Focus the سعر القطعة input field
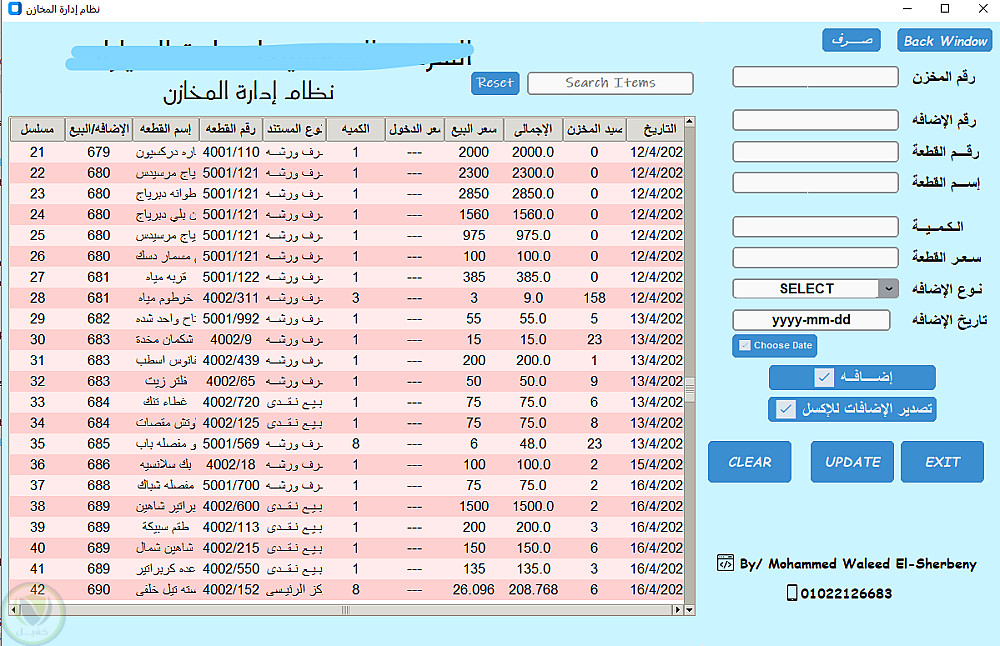This screenshot has width=1000, height=646. (816, 258)
